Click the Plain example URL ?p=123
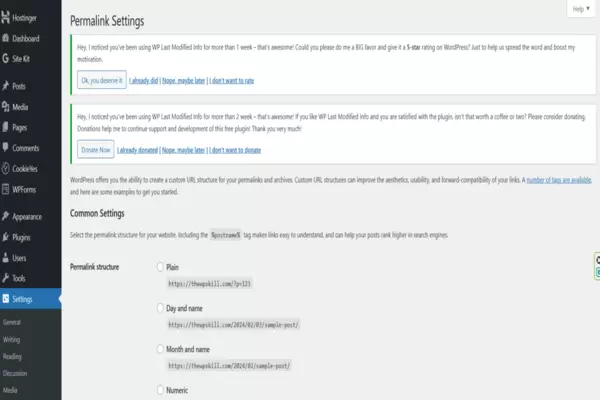Viewport: 600px width, 400px height. 209,284
